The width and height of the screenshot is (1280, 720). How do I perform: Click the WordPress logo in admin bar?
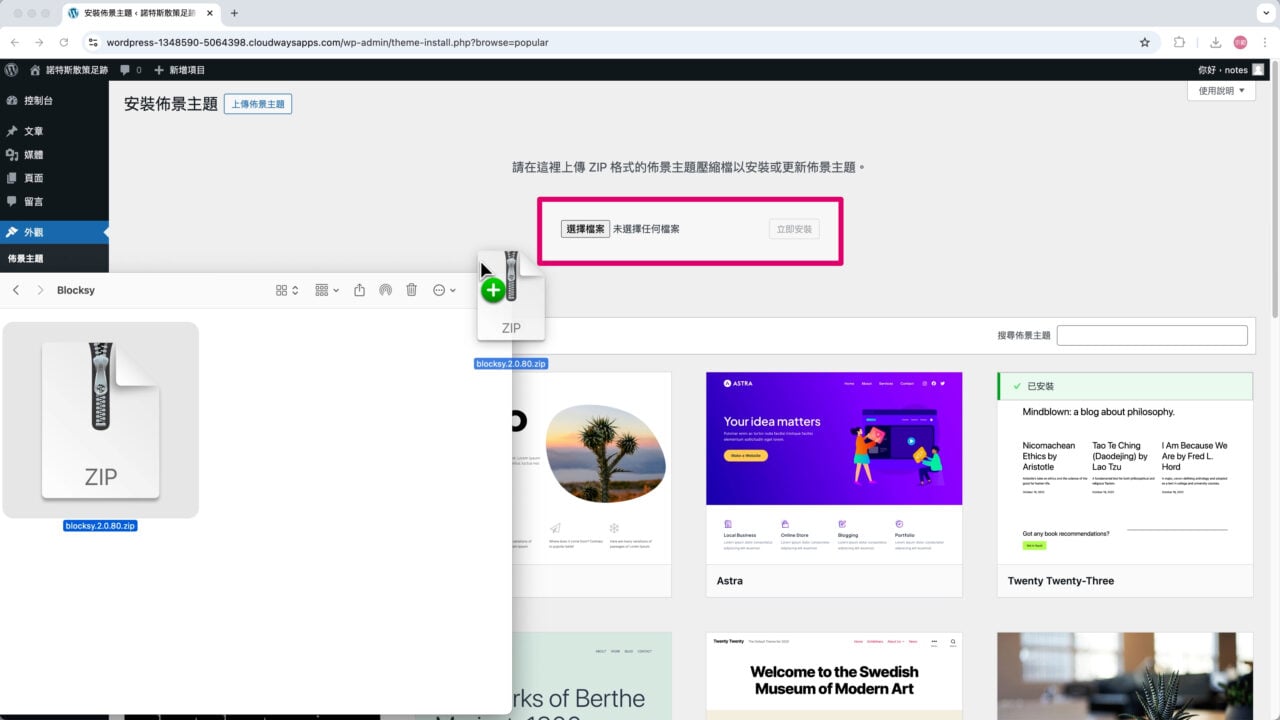point(11,70)
